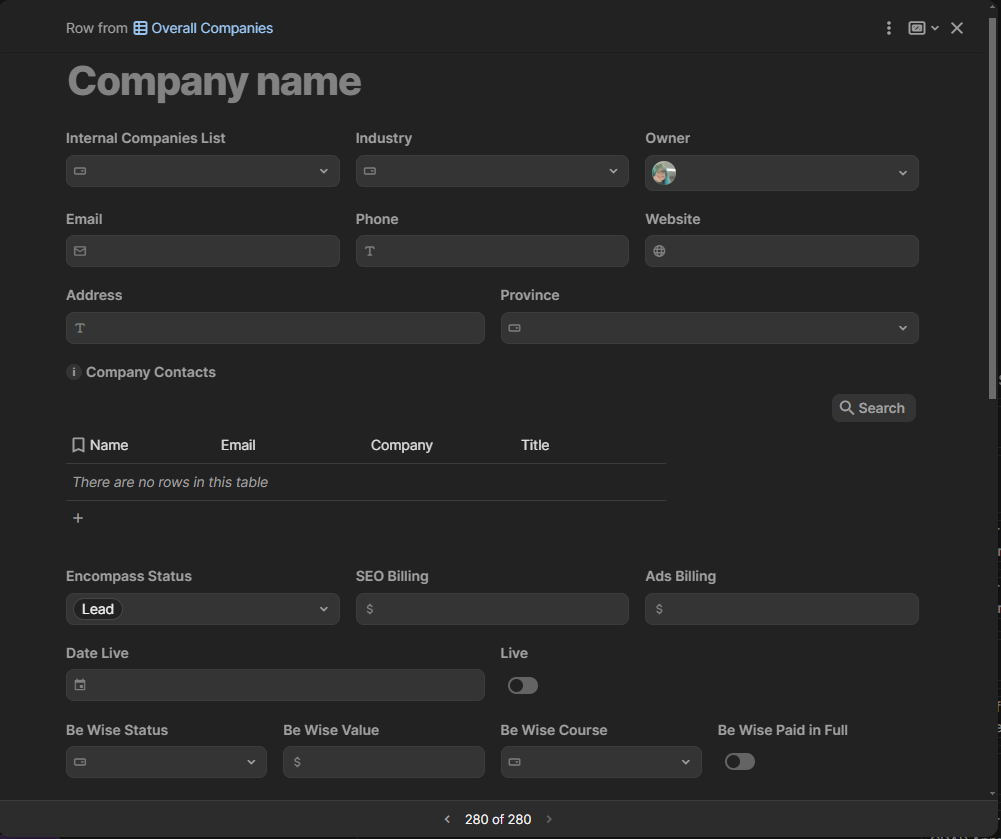This screenshot has height=839, width=1001.
Task: Click the Name column header
Action: click(108, 445)
